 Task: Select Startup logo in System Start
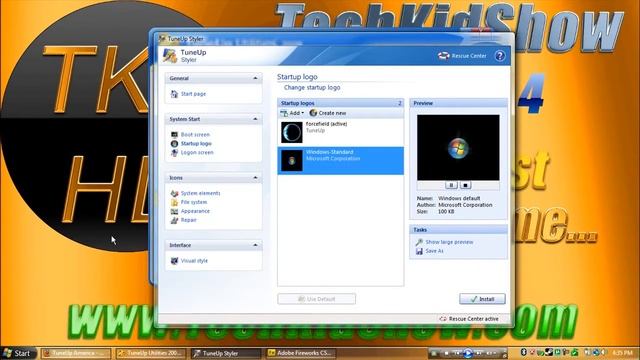[196, 144]
